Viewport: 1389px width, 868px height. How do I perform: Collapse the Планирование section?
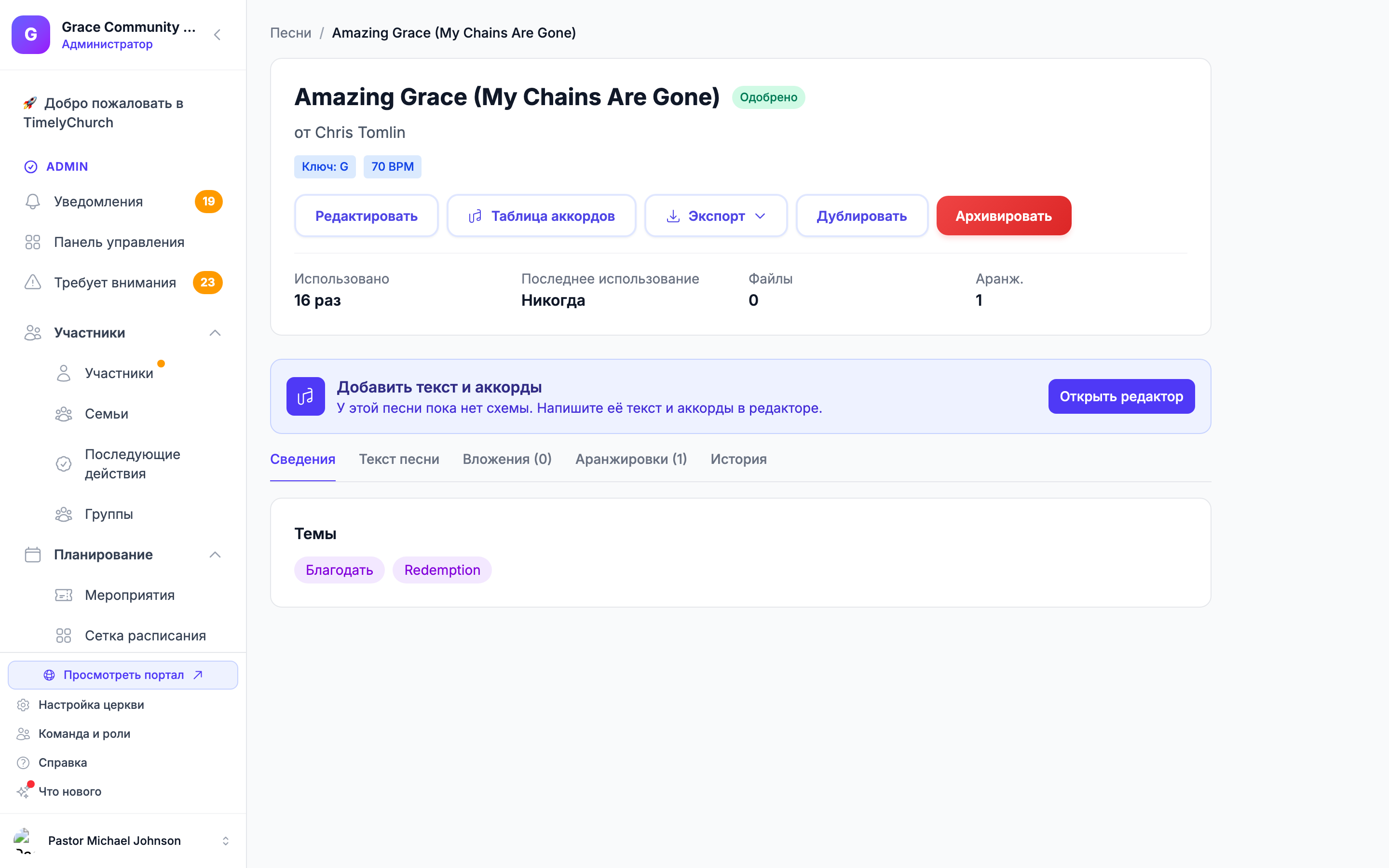[215, 555]
